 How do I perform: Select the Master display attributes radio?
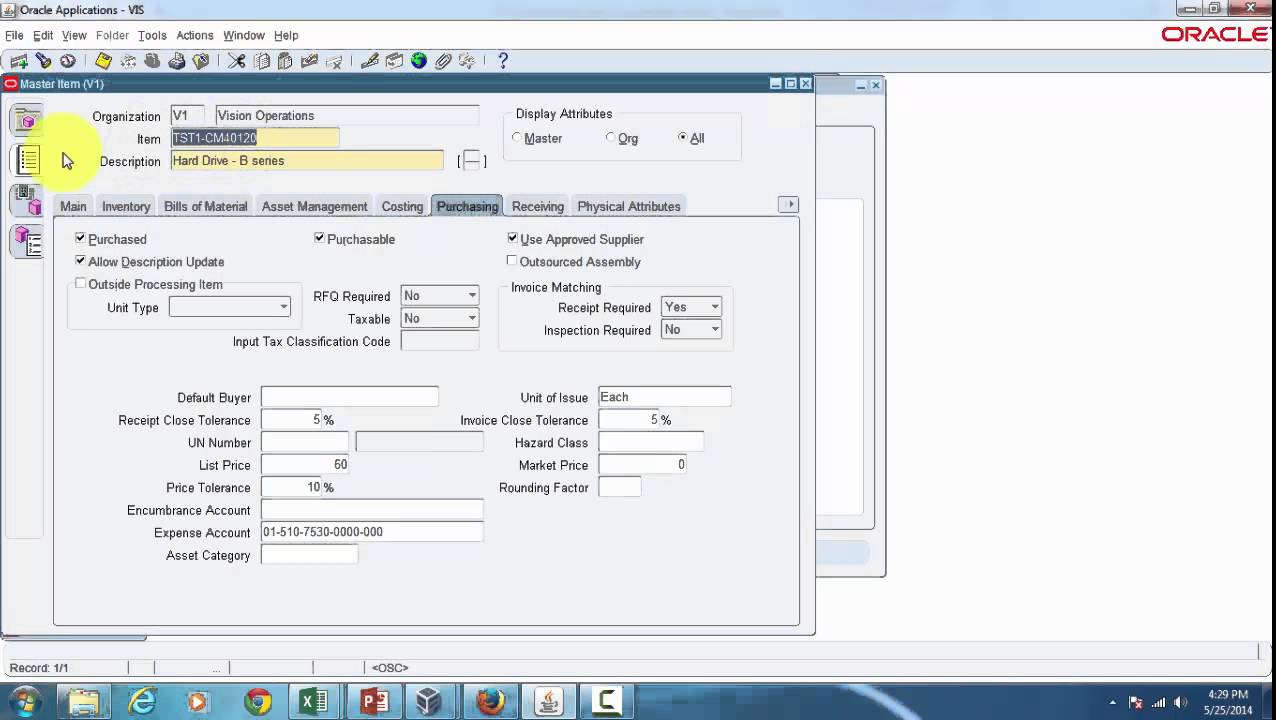(517, 138)
